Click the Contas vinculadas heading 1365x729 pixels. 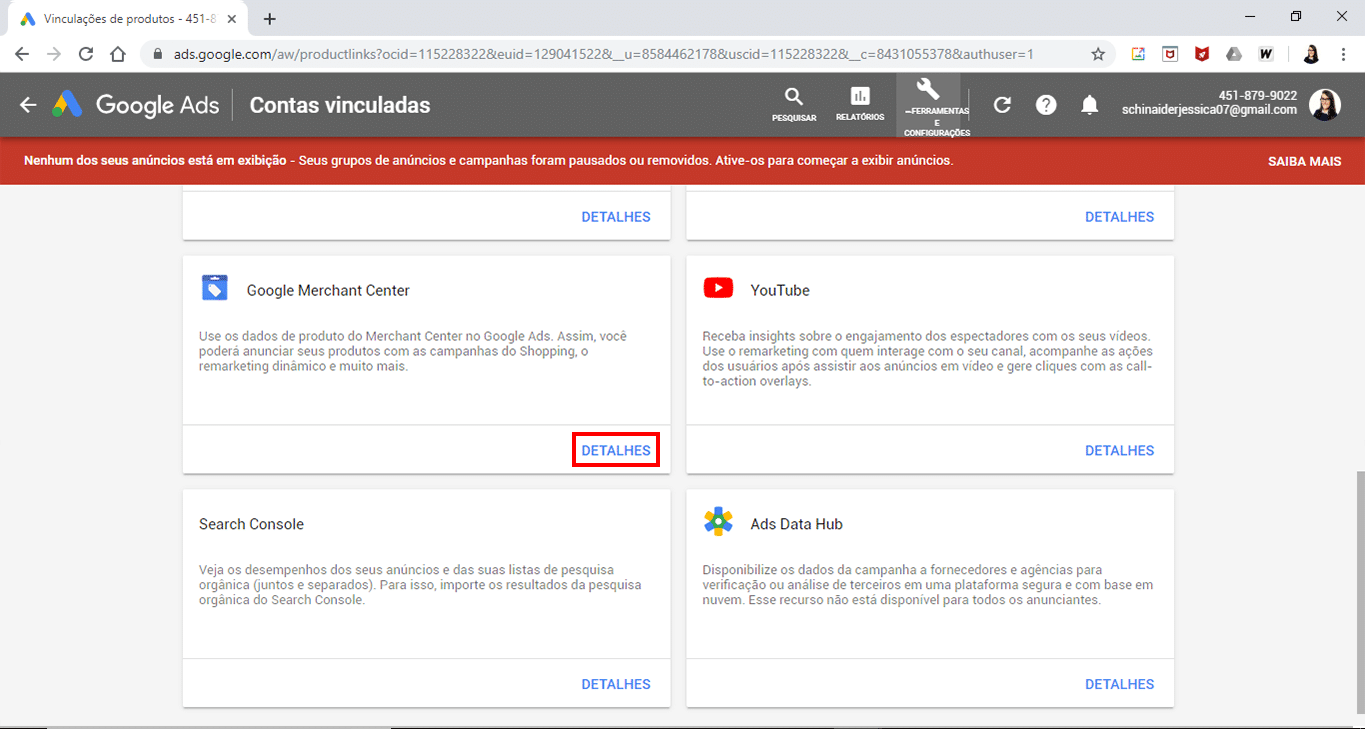(340, 105)
